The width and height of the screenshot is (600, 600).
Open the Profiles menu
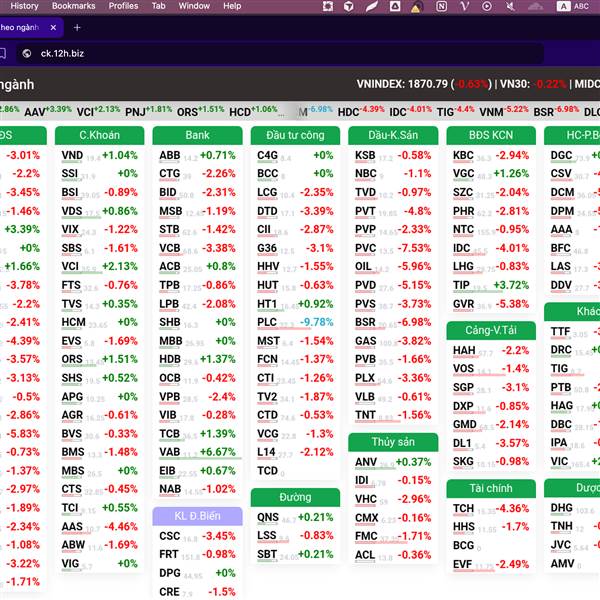click(x=123, y=6)
